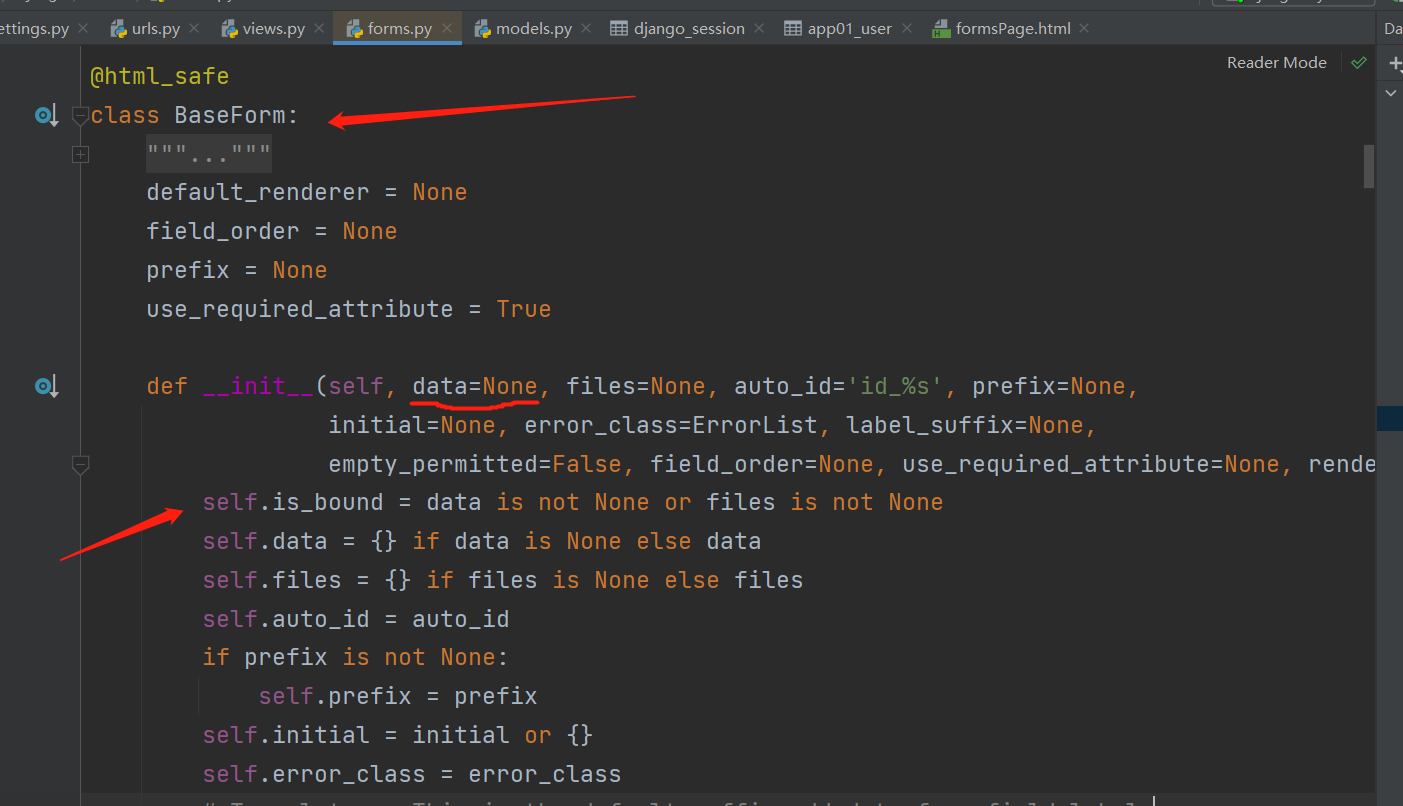Open the app01_user table tab
This screenshot has width=1403, height=806.
(849, 28)
